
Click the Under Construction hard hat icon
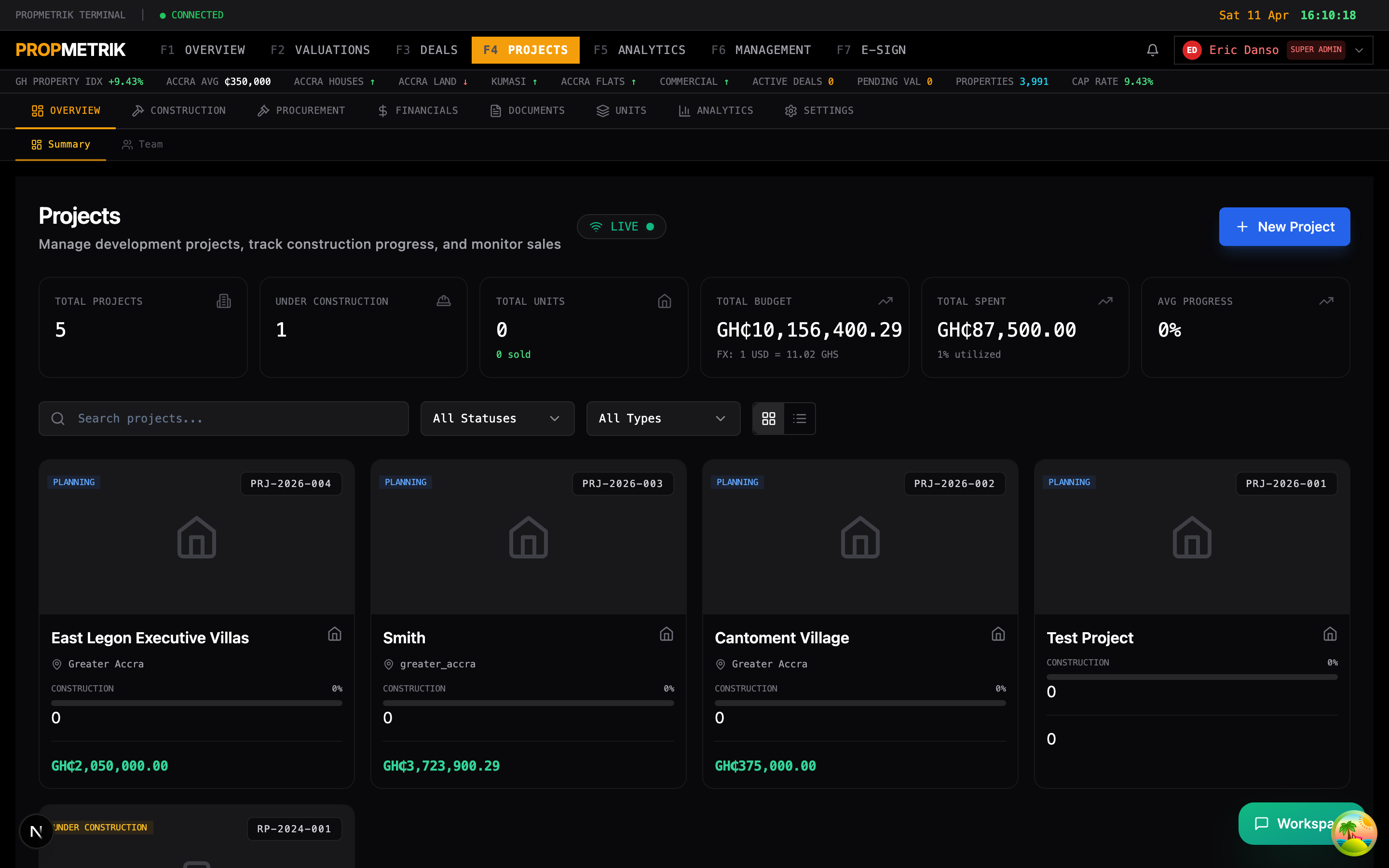pos(444,301)
